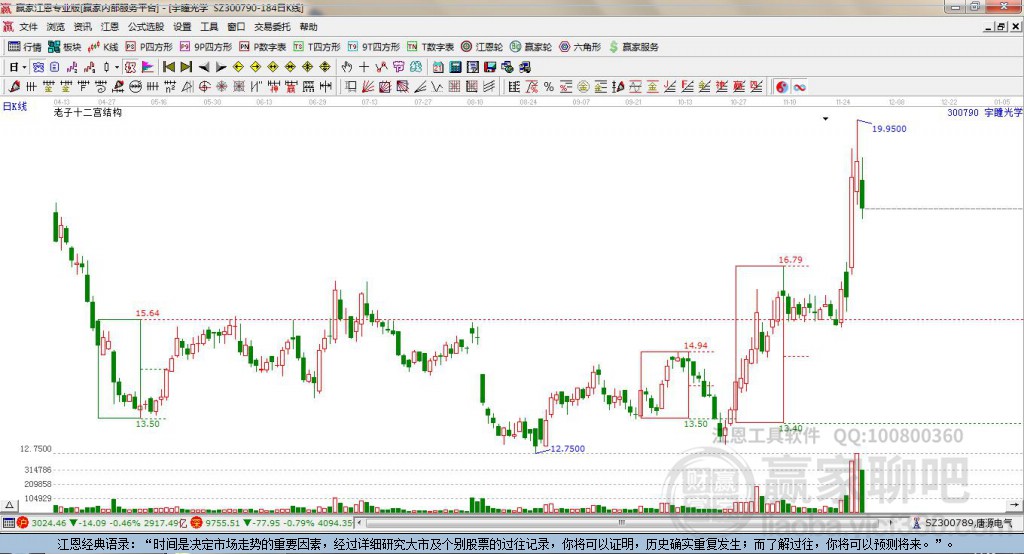
Task: Open the 帮助 menu
Action: tap(308, 27)
